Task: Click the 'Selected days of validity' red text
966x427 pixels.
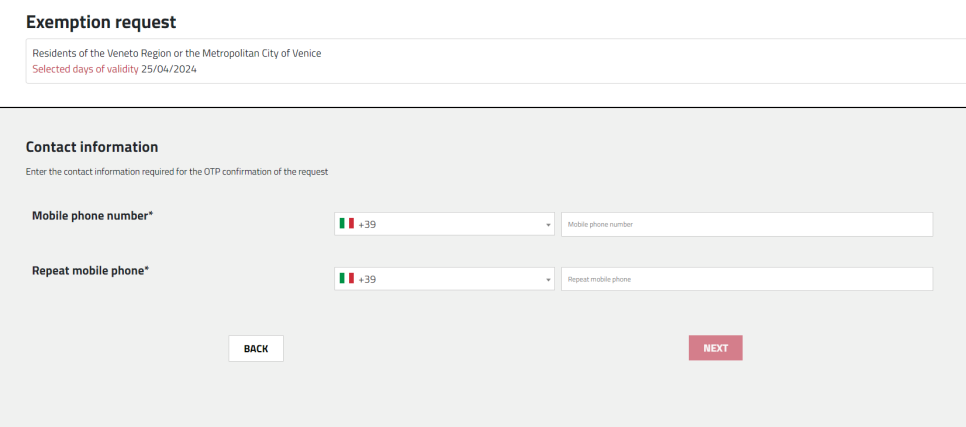Action: click(85, 69)
